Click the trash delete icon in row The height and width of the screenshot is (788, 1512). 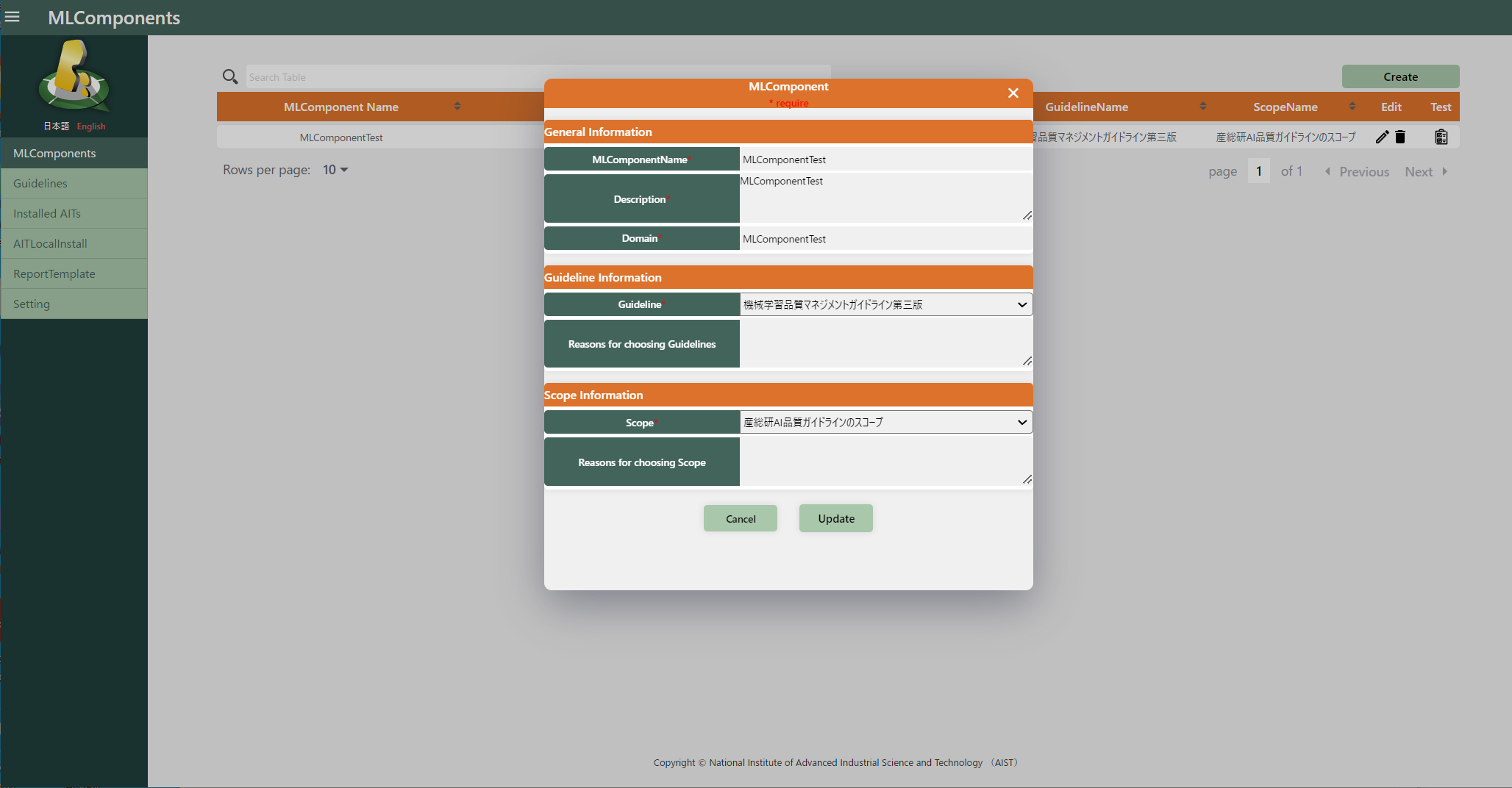tap(1400, 137)
